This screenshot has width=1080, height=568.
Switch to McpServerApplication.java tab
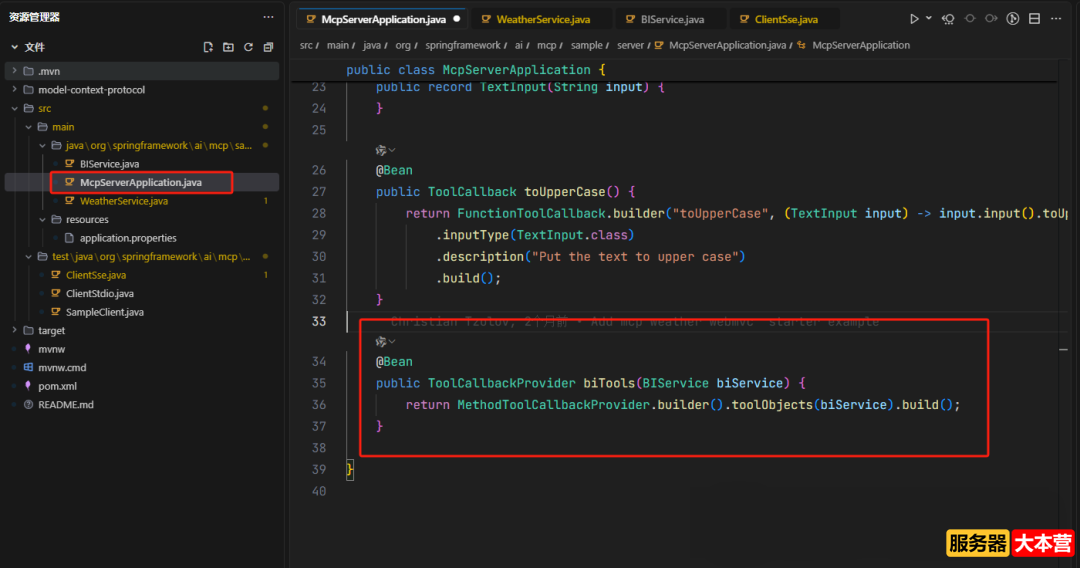pyautogui.click(x=383, y=19)
